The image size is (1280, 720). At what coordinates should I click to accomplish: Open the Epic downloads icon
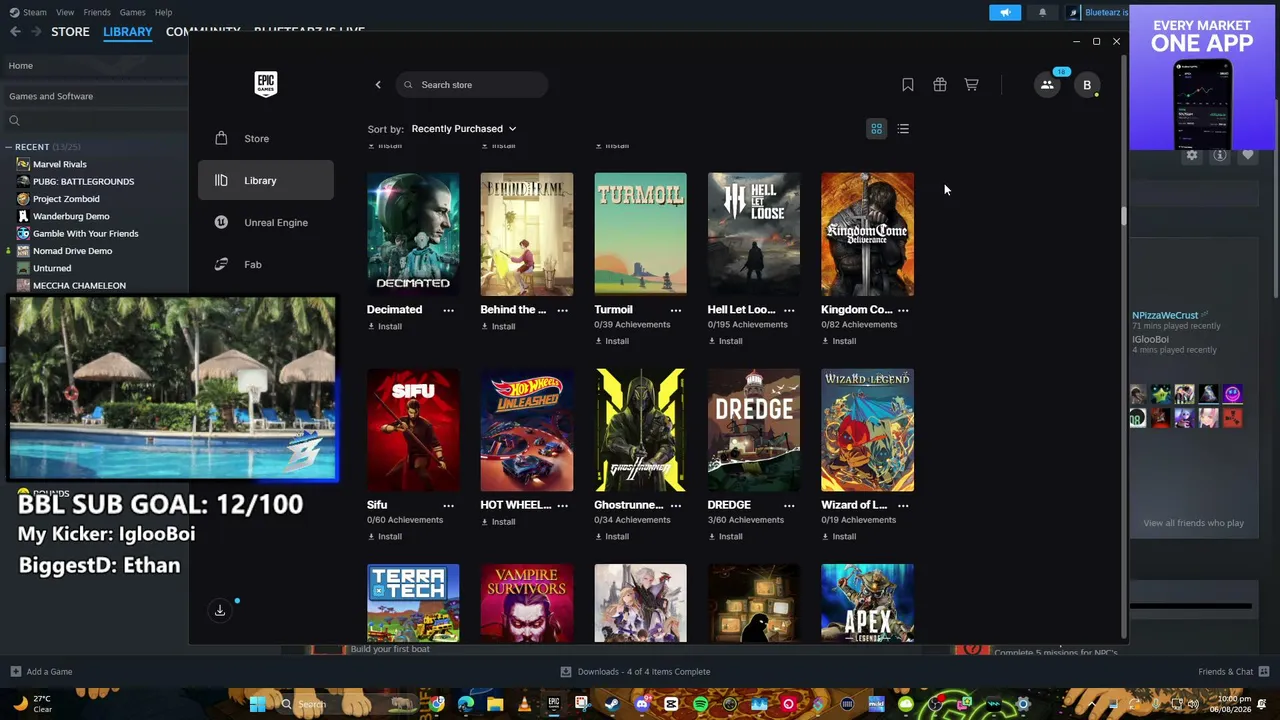220,610
